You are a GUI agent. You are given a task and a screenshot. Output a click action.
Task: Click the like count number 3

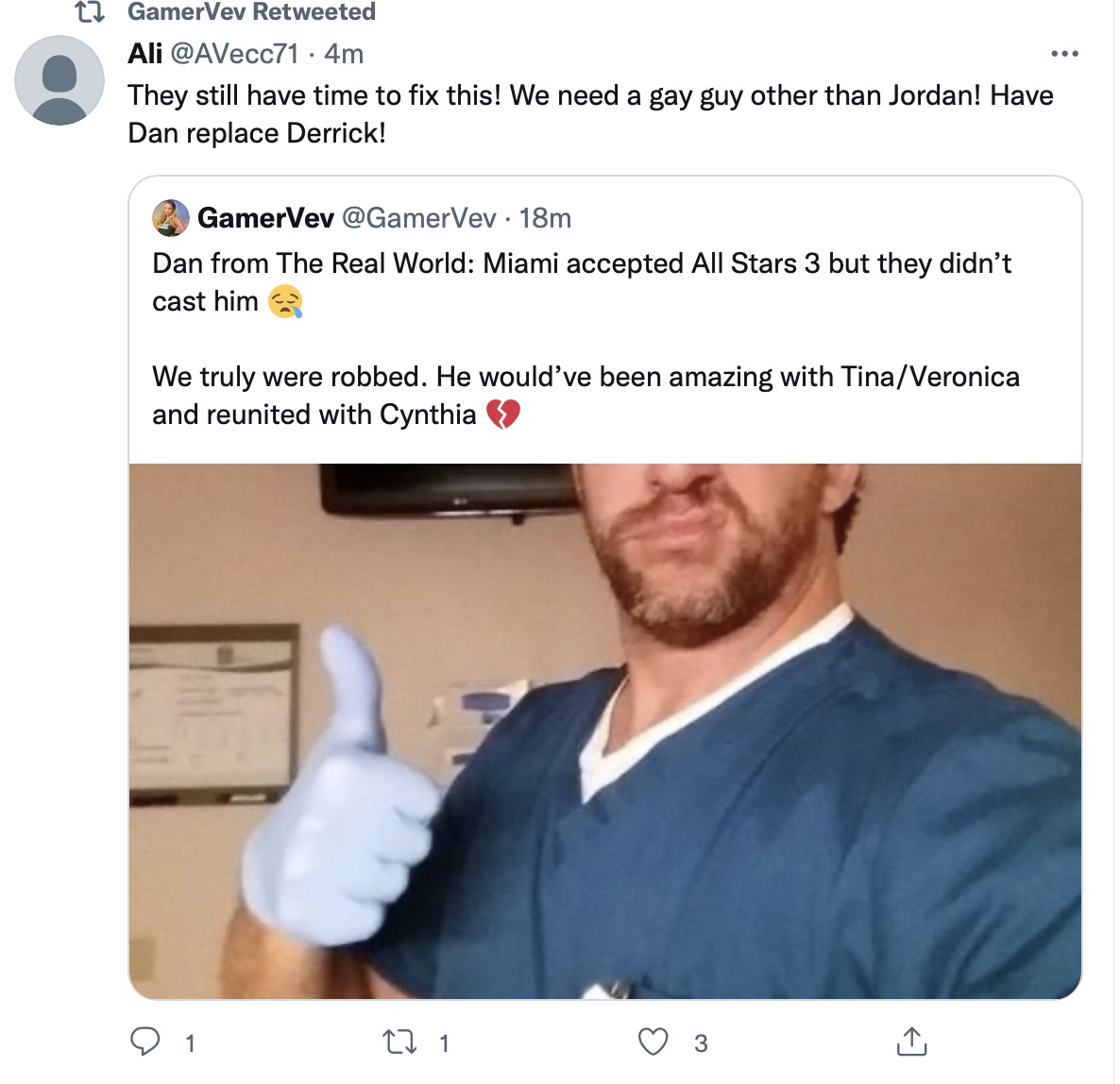pos(701,1043)
